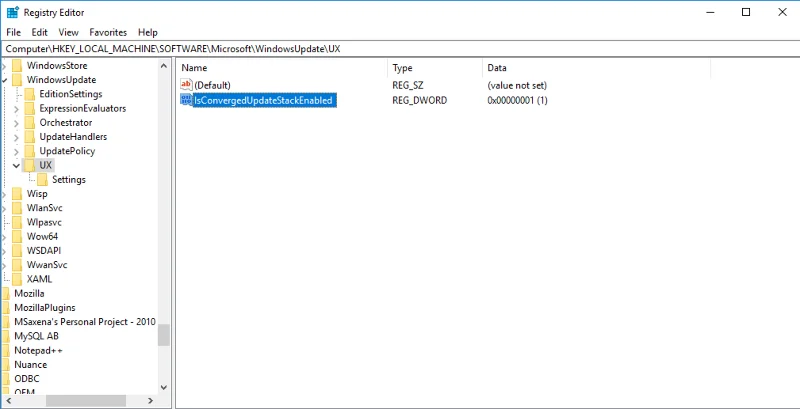Click the tree vertical scrollbar thumb
This screenshot has width=800, height=409.
pyautogui.click(x=164, y=335)
